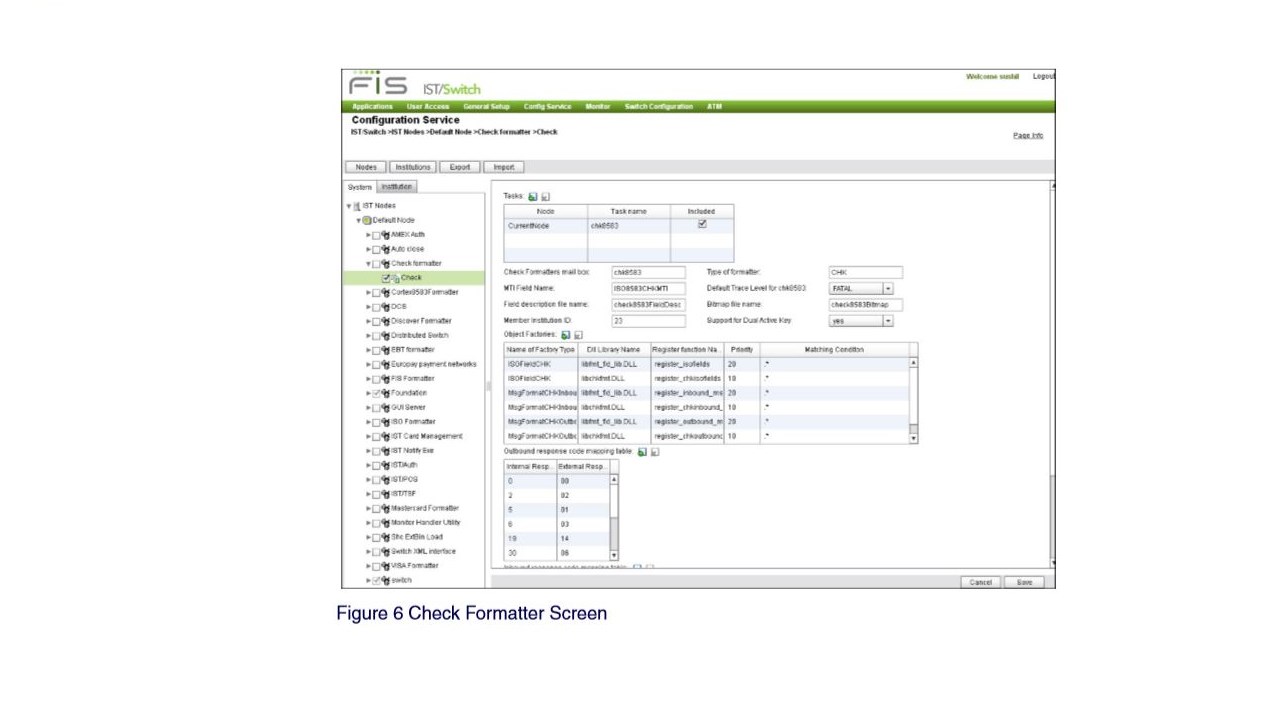Click the remove icon beside Tasks
The height and width of the screenshot is (720, 1280).
(546, 197)
